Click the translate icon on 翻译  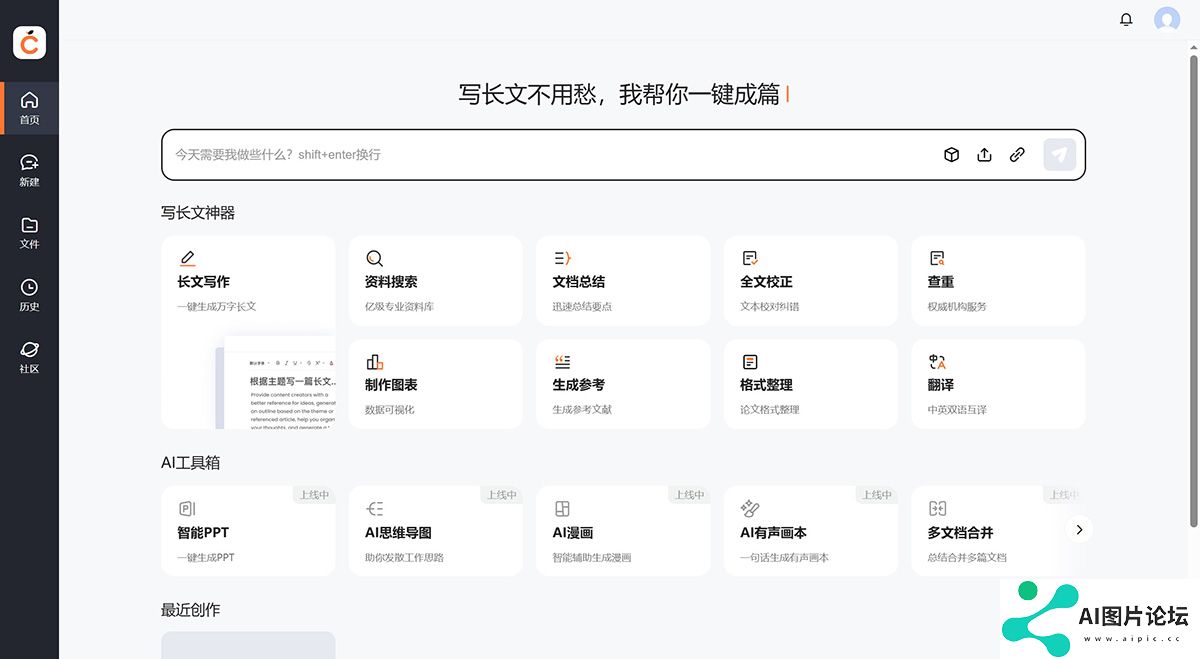point(937,361)
